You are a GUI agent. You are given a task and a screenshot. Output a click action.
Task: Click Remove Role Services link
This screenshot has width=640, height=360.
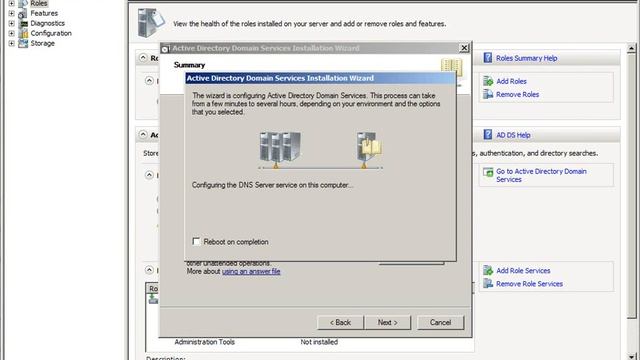[529, 284]
